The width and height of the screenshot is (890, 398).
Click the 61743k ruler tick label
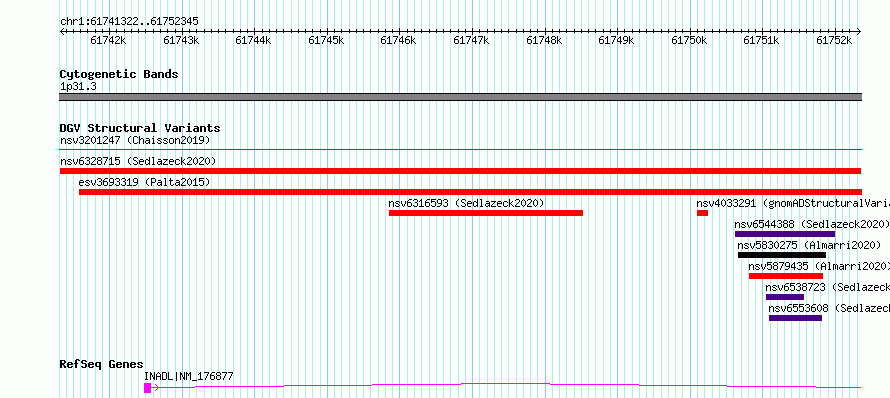coord(181,41)
